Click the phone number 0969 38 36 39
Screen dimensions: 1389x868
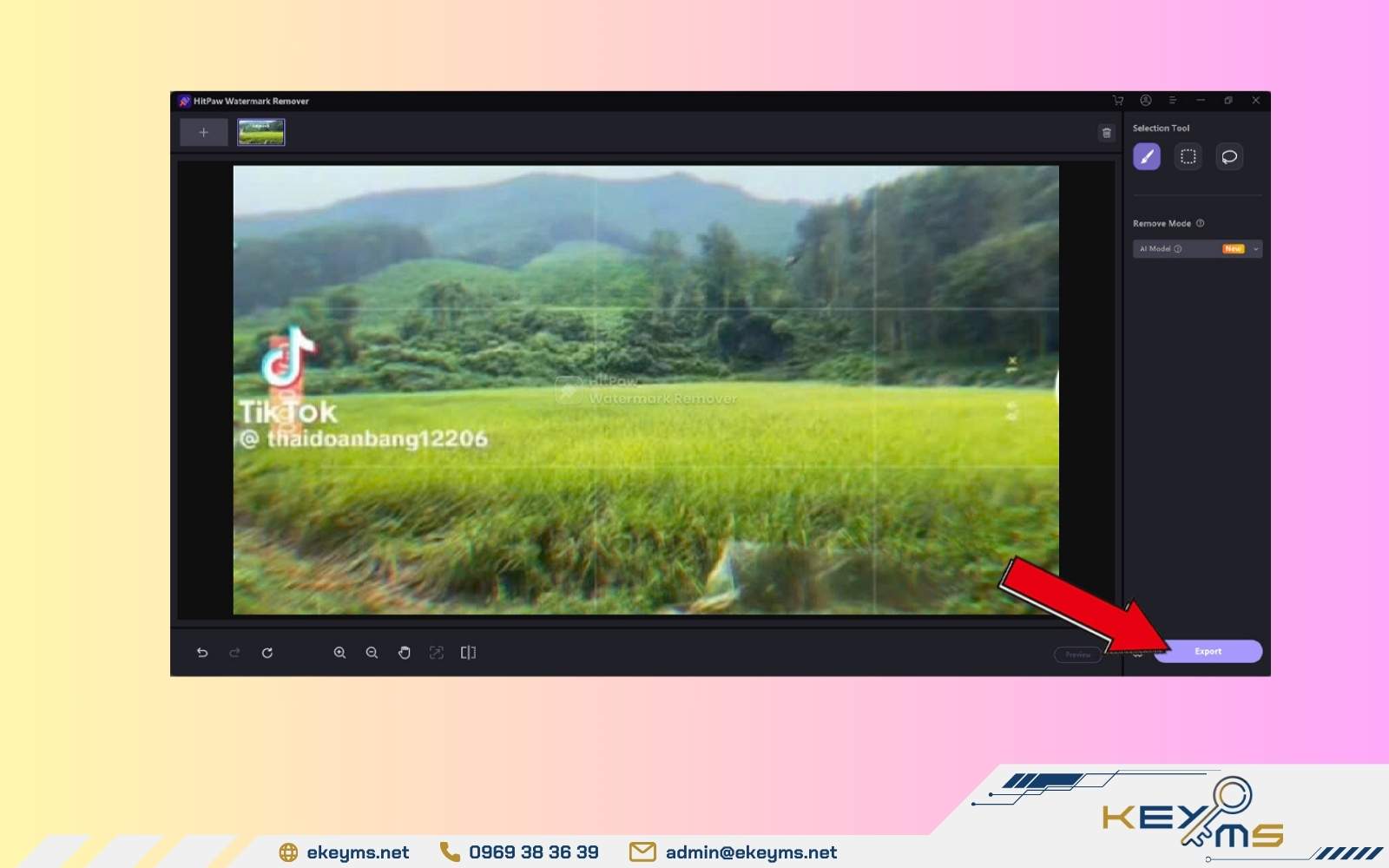tap(534, 852)
